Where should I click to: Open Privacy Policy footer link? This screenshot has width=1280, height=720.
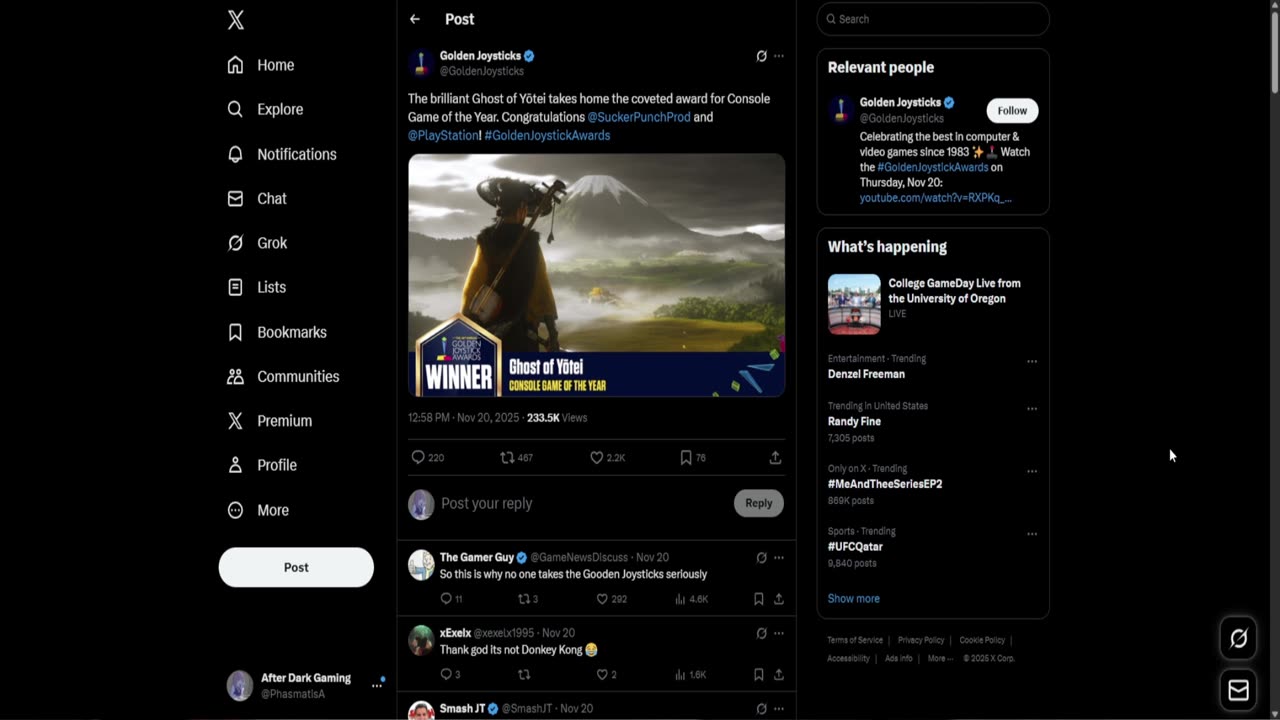(921, 640)
